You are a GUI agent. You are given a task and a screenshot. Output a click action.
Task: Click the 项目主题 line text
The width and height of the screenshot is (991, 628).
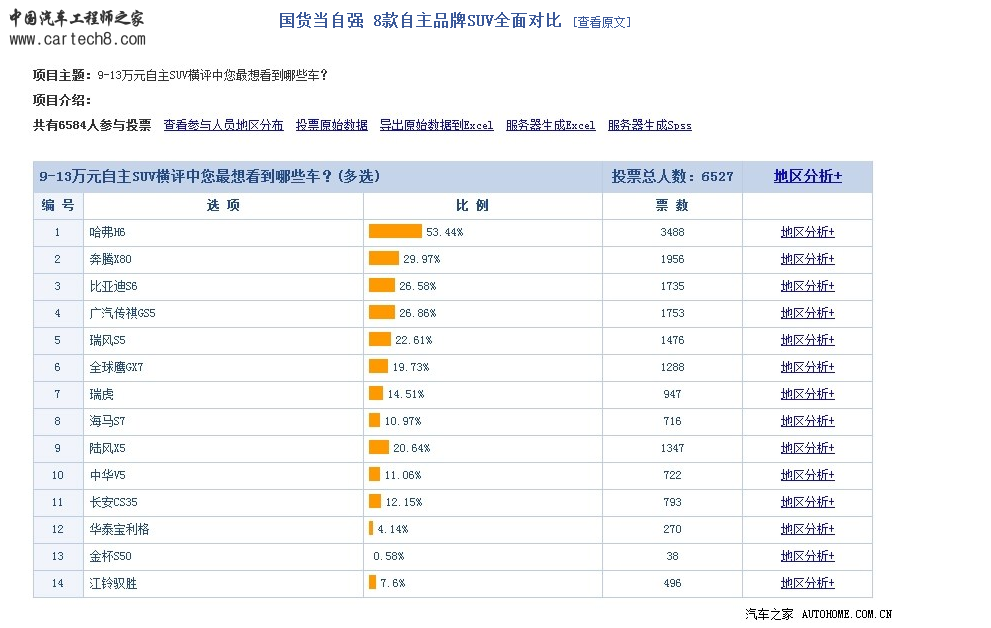(x=180, y=76)
